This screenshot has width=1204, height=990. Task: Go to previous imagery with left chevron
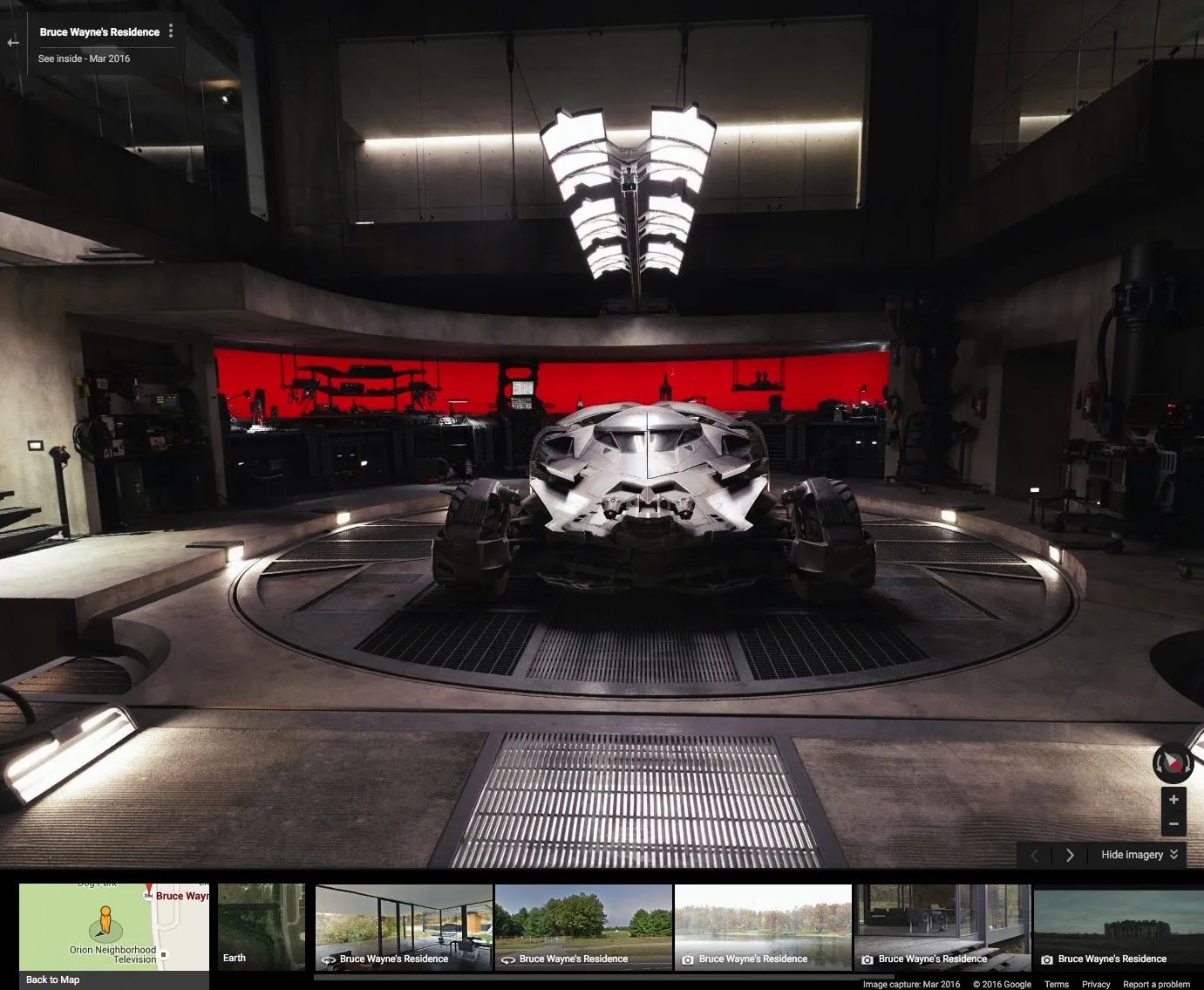[1035, 855]
